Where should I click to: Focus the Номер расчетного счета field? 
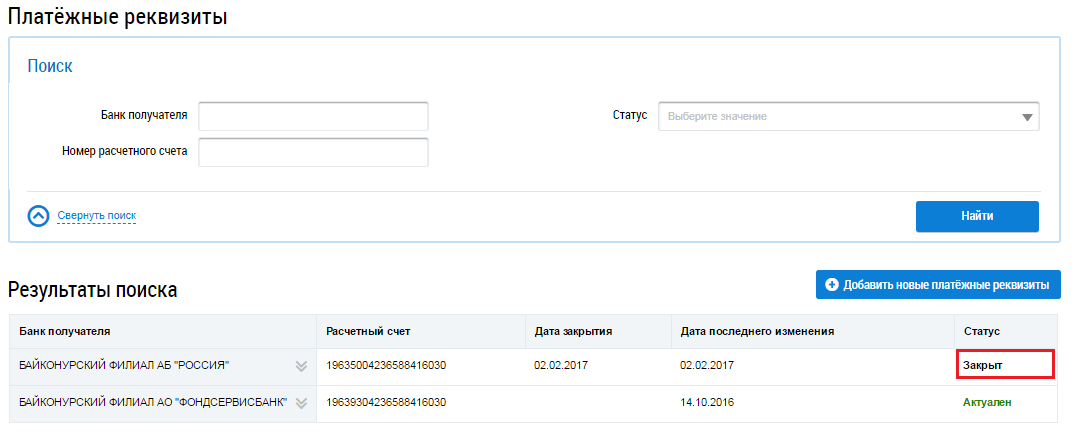coord(313,152)
